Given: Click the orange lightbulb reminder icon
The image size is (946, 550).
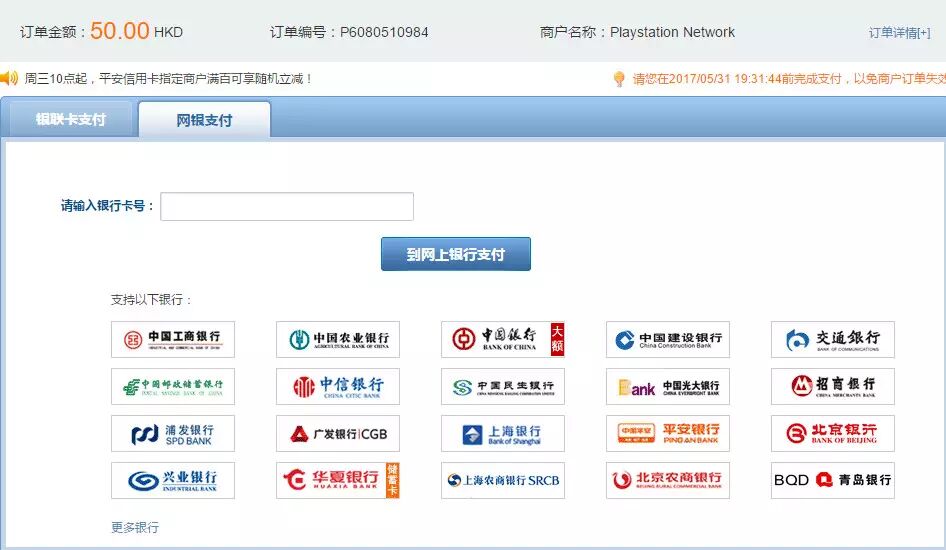Looking at the screenshot, I should 619,79.
